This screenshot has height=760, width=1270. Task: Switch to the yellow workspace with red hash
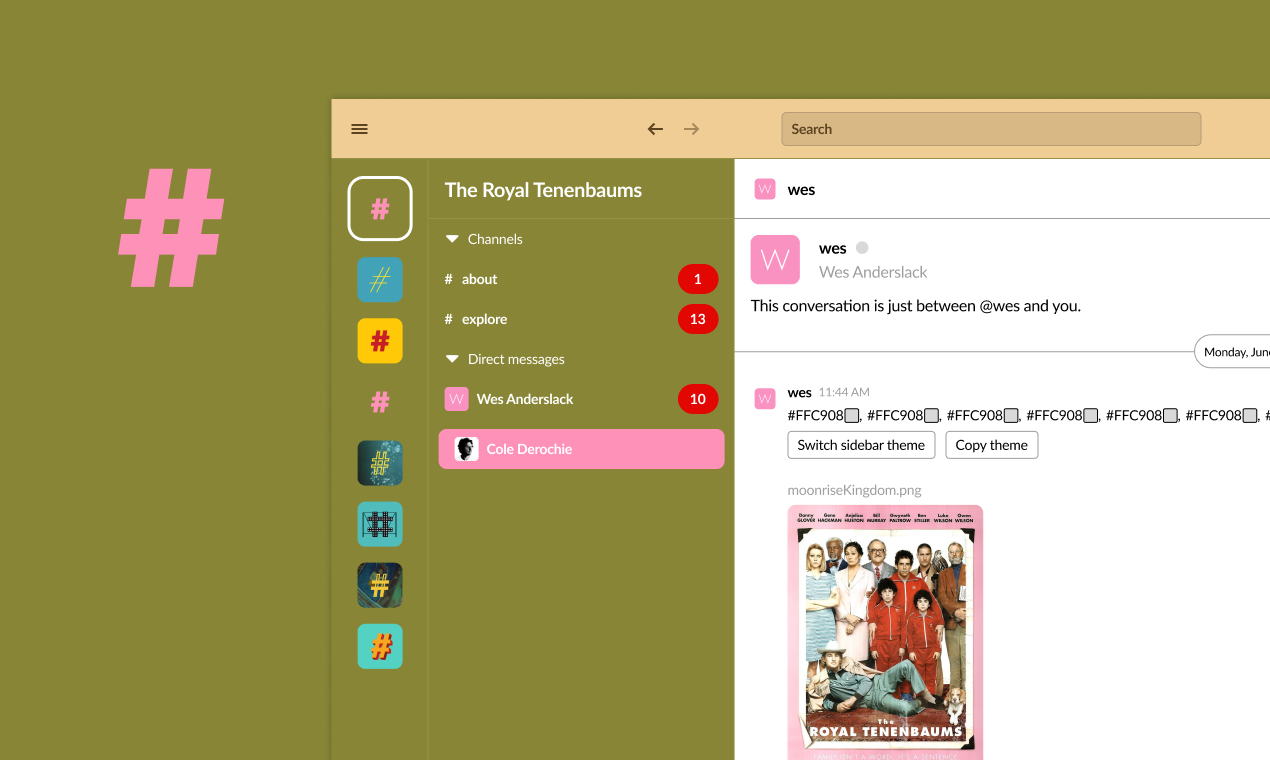pos(380,341)
